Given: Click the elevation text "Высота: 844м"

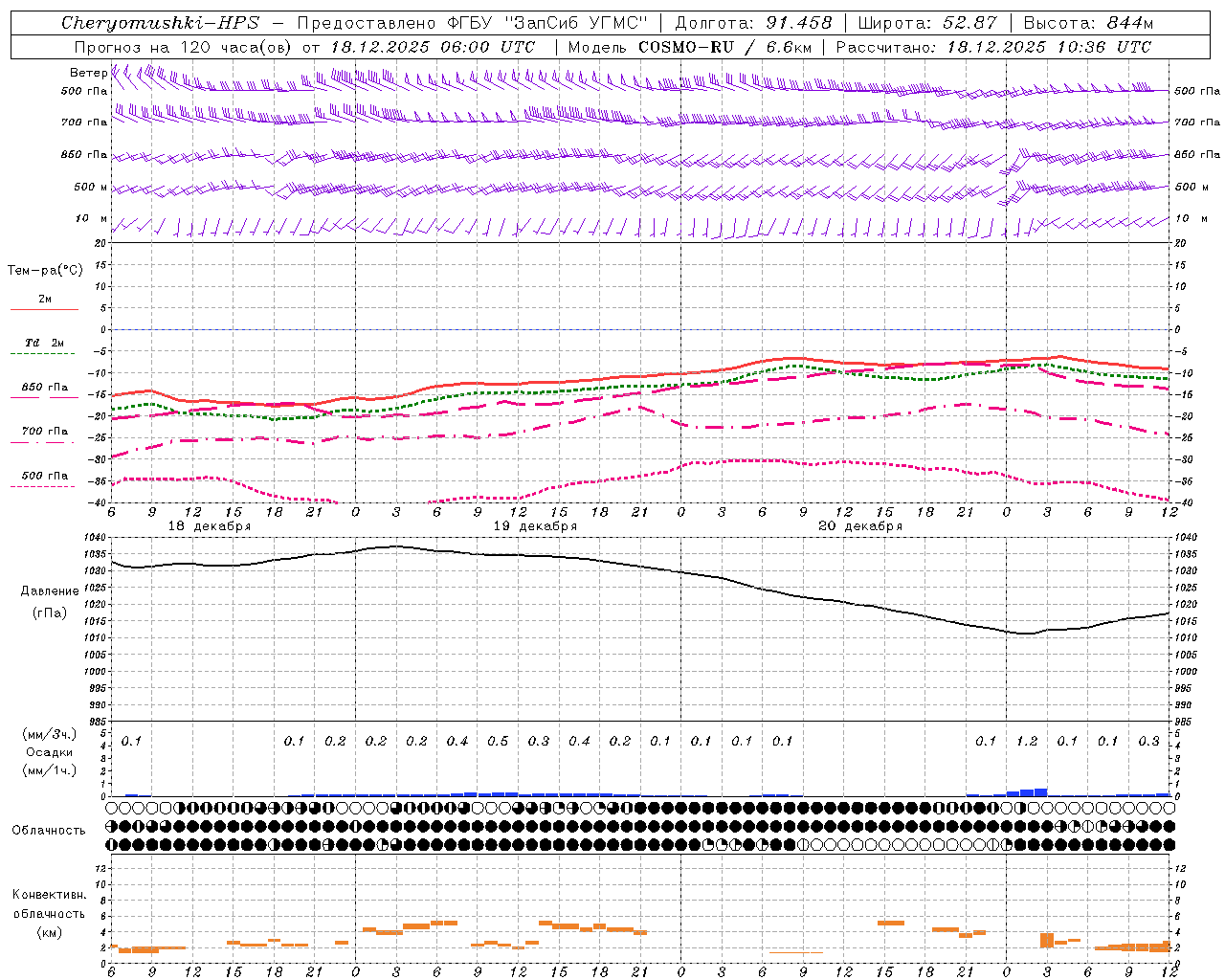Looking at the screenshot, I should coord(1088,23).
